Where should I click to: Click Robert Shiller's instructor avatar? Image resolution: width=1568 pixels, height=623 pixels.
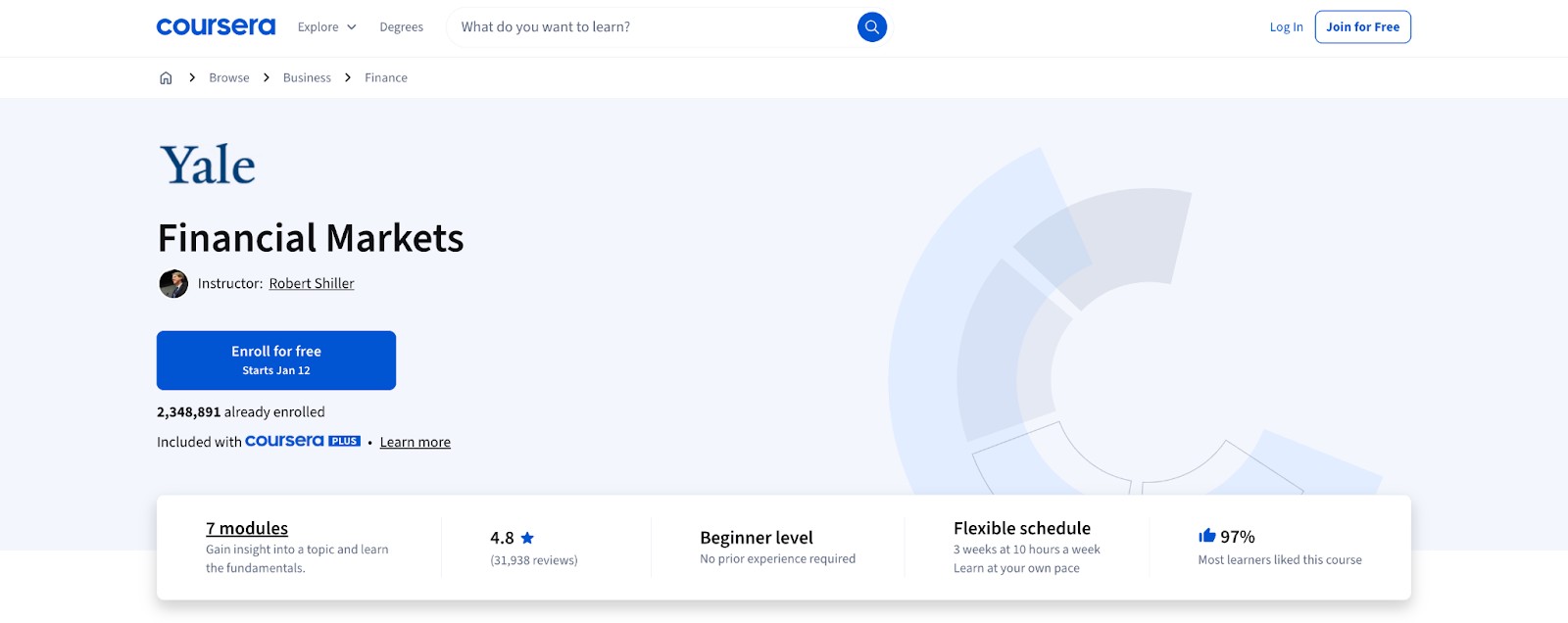click(173, 284)
